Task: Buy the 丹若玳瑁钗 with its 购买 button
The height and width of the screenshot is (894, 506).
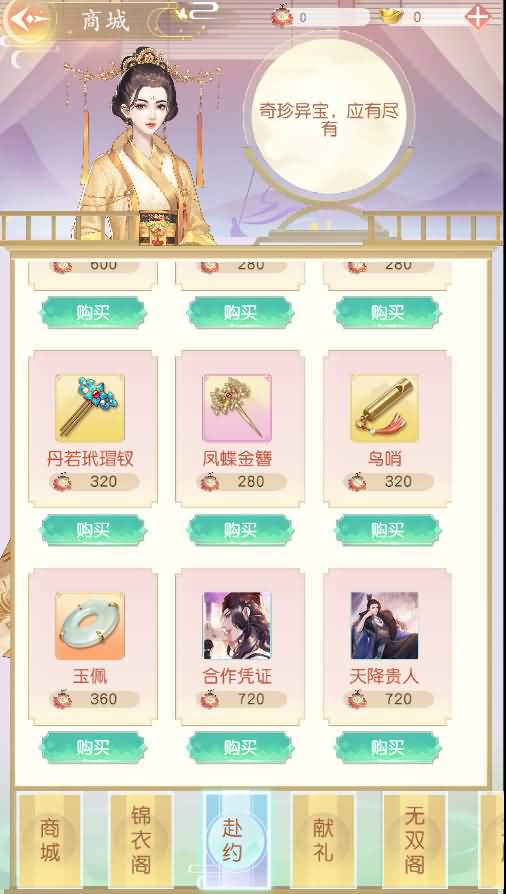Action: (x=93, y=530)
